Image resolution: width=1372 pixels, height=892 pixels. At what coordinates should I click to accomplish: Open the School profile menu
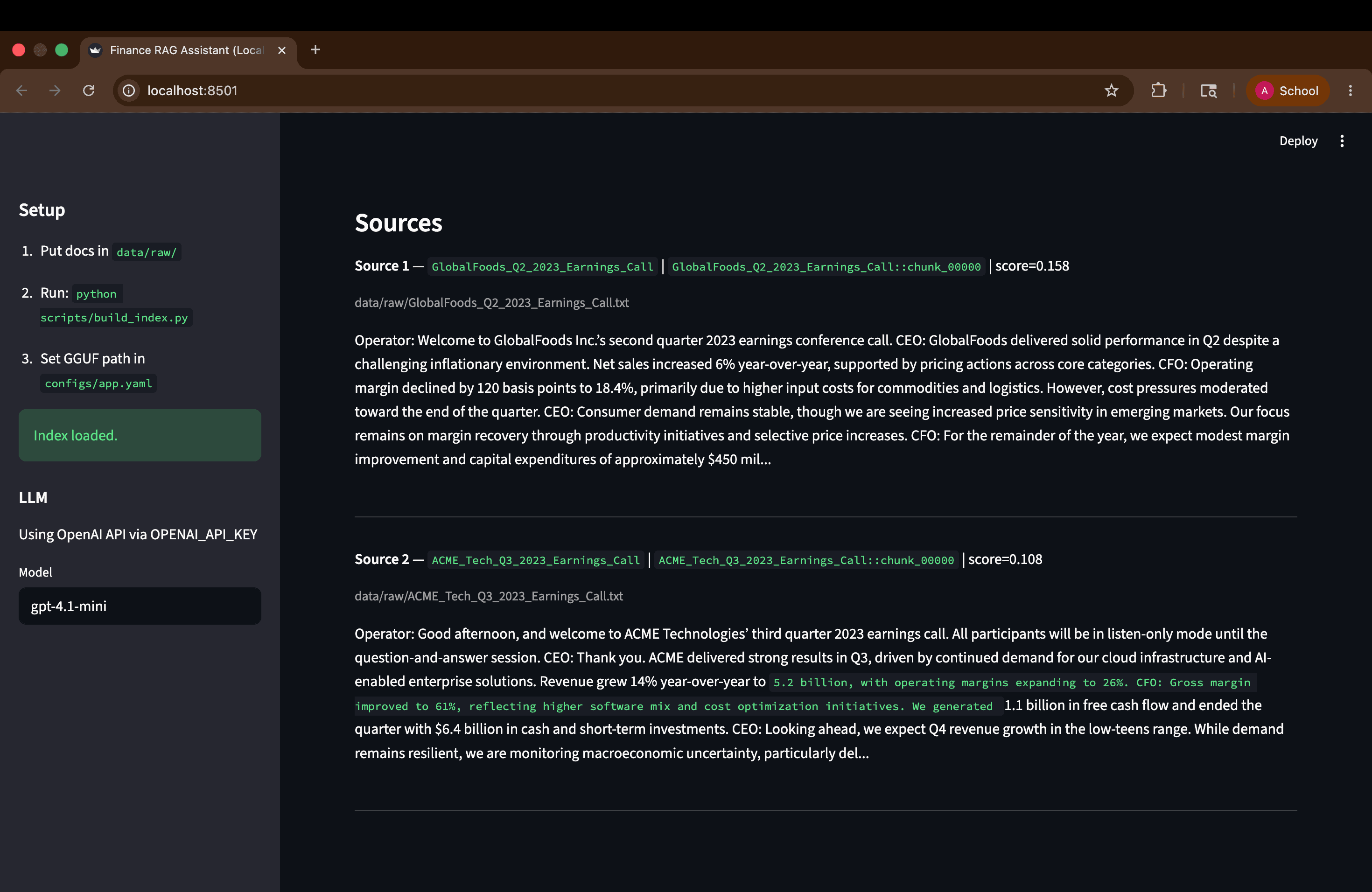[1287, 91]
